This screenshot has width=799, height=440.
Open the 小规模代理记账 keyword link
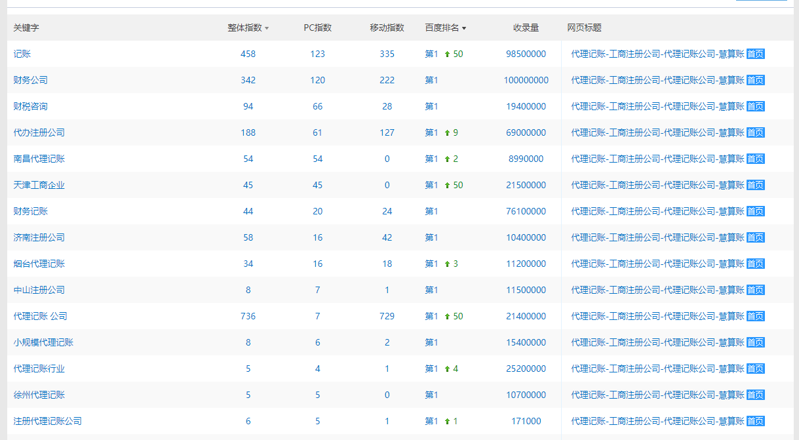[43, 343]
